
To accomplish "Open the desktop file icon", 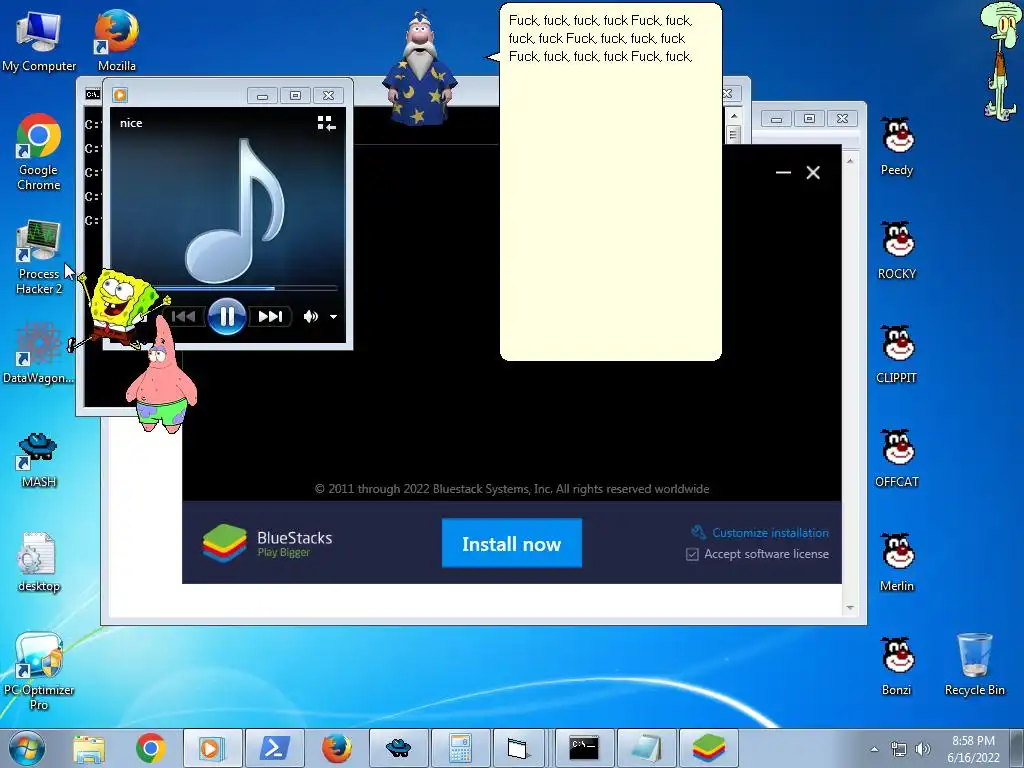I will [x=39, y=562].
